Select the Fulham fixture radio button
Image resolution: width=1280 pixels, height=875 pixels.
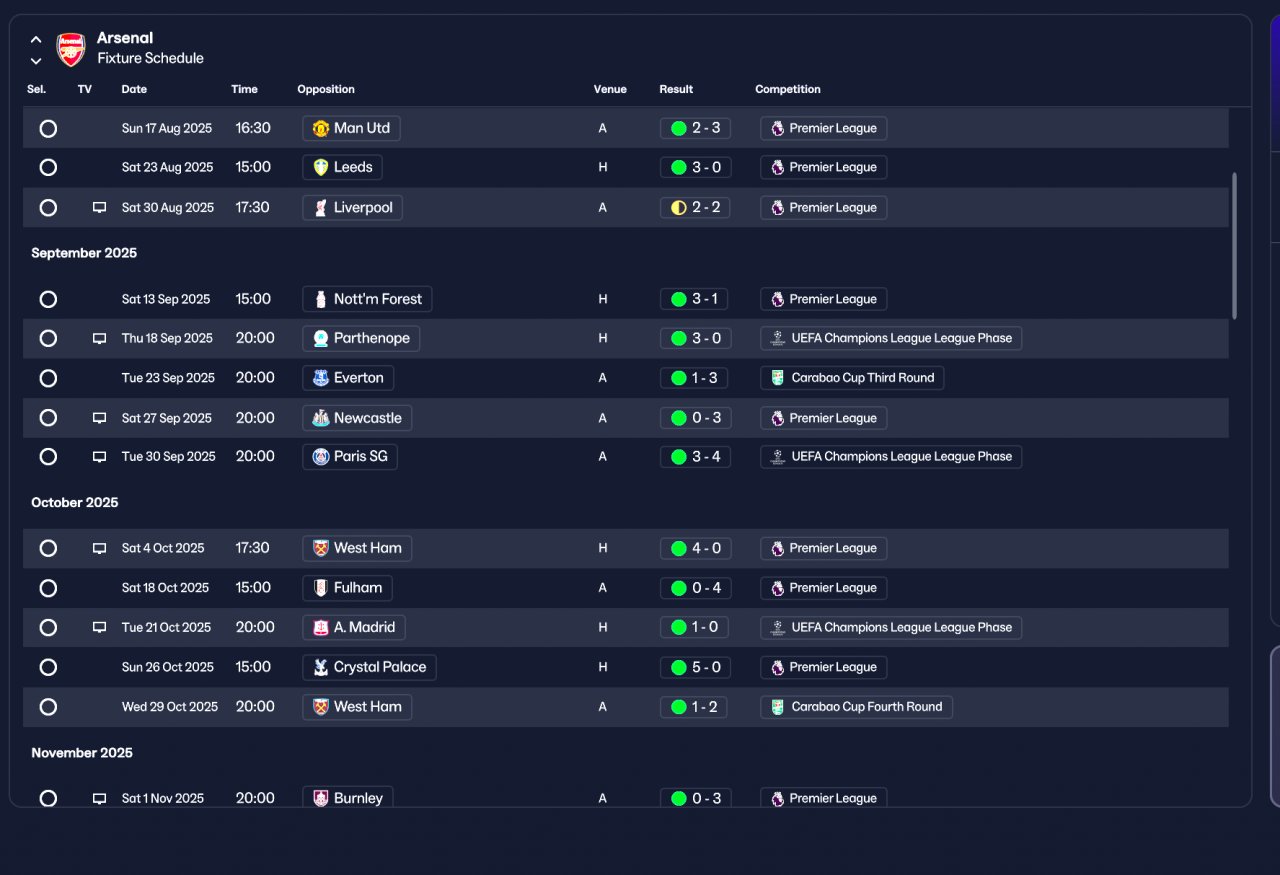pos(48,588)
